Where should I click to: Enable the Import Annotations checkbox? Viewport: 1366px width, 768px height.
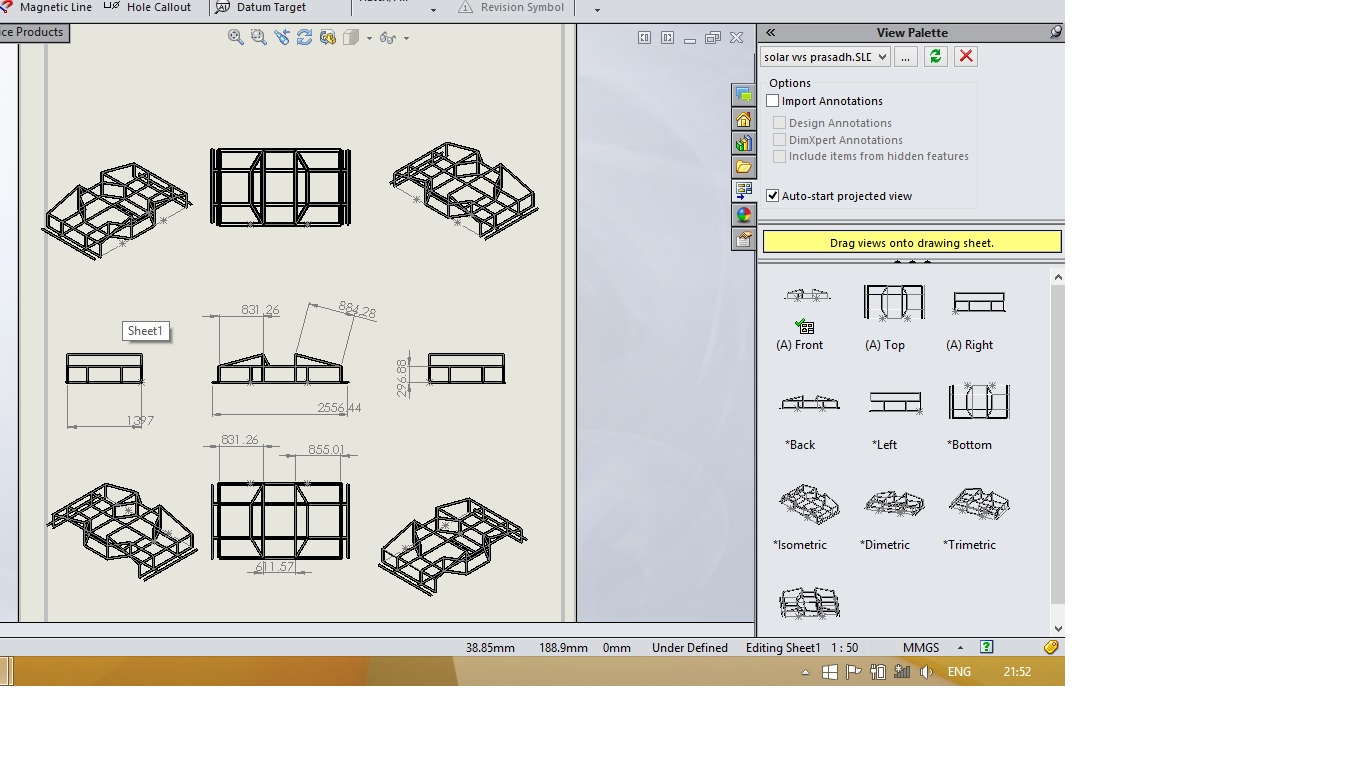click(x=772, y=101)
